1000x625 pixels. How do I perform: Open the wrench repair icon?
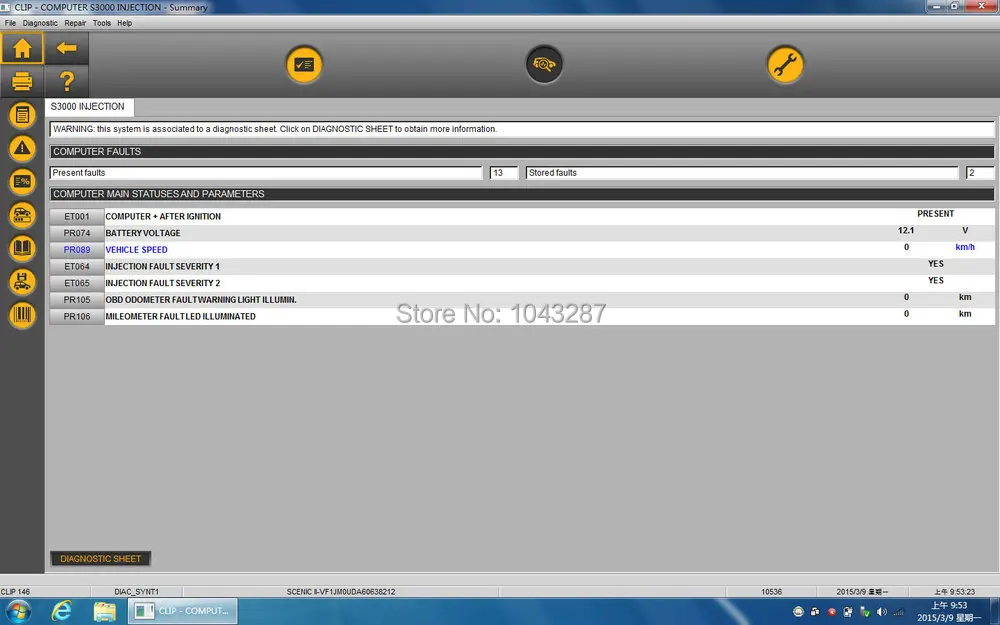(785, 64)
